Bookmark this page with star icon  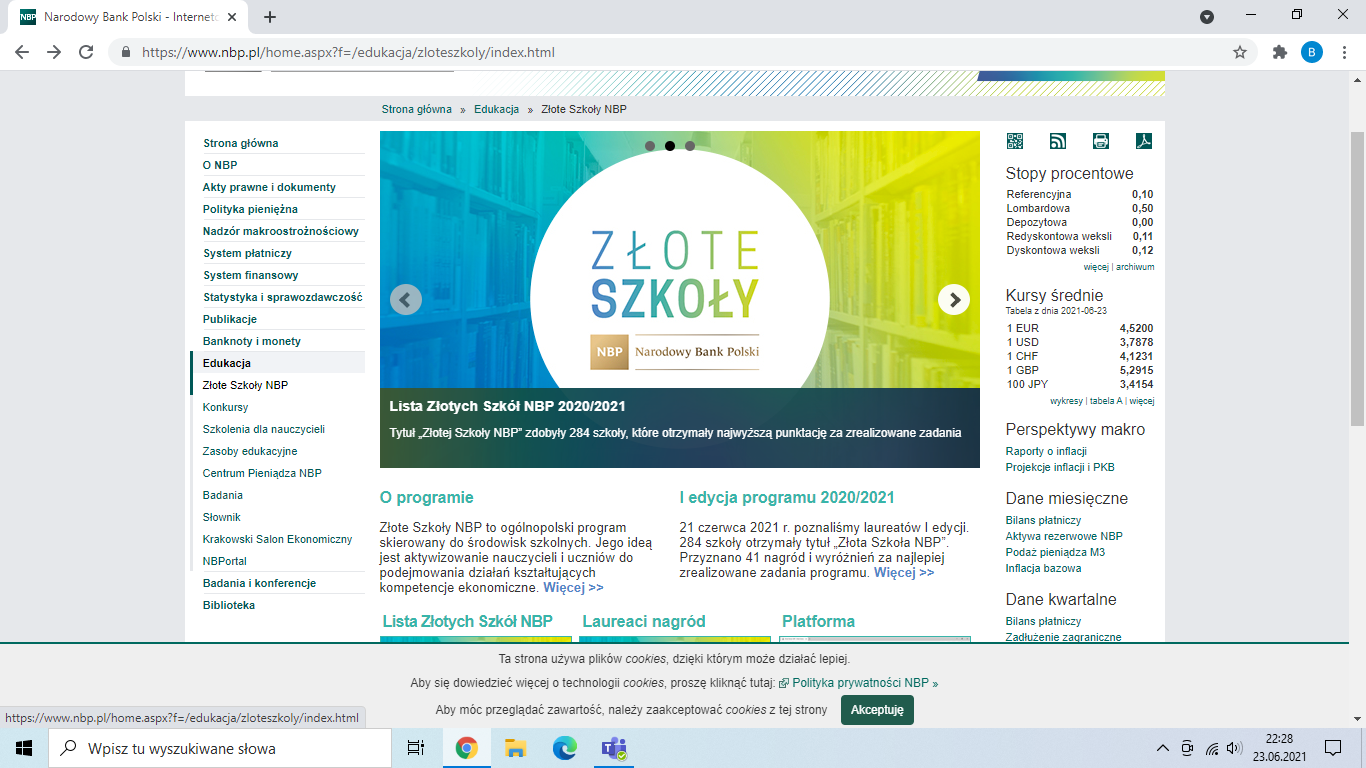click(1240, 52)
